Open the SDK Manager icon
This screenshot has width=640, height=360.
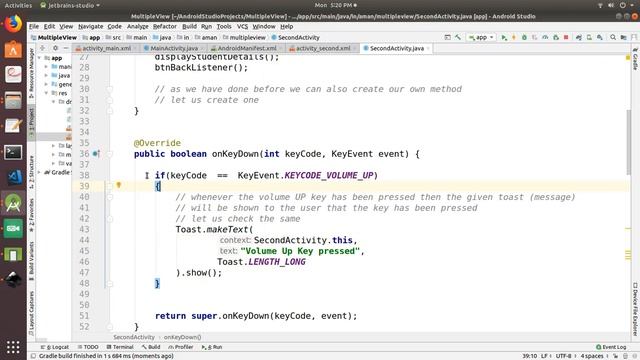(x=600, y=38)
